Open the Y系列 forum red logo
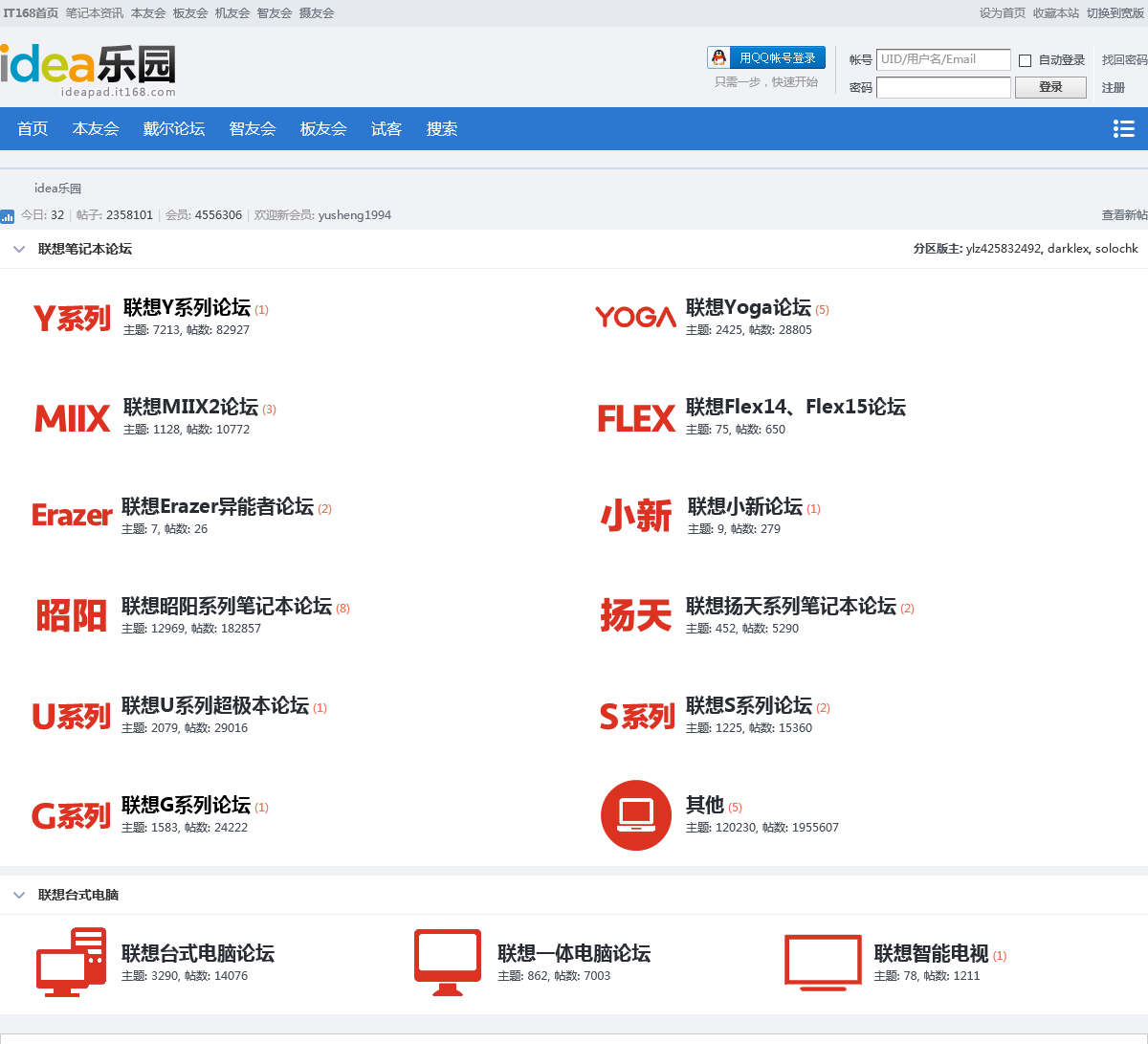This screenshot has height=1044, width=1148. [72, 318]
